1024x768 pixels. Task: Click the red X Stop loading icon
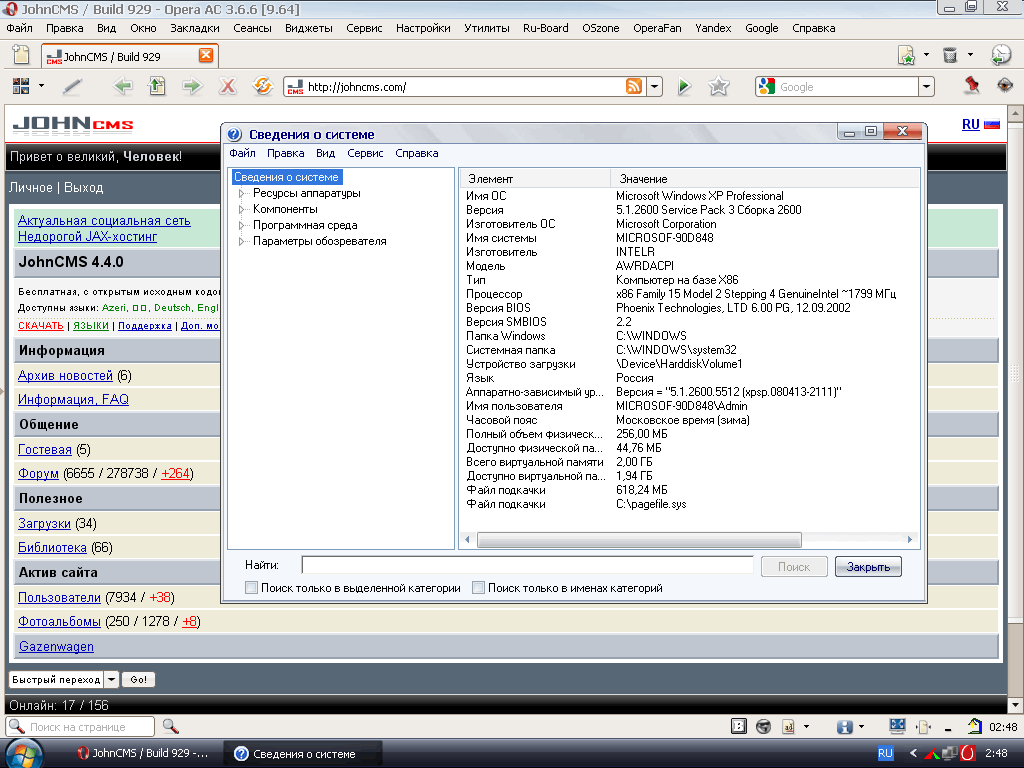click(x=228, y=87)
